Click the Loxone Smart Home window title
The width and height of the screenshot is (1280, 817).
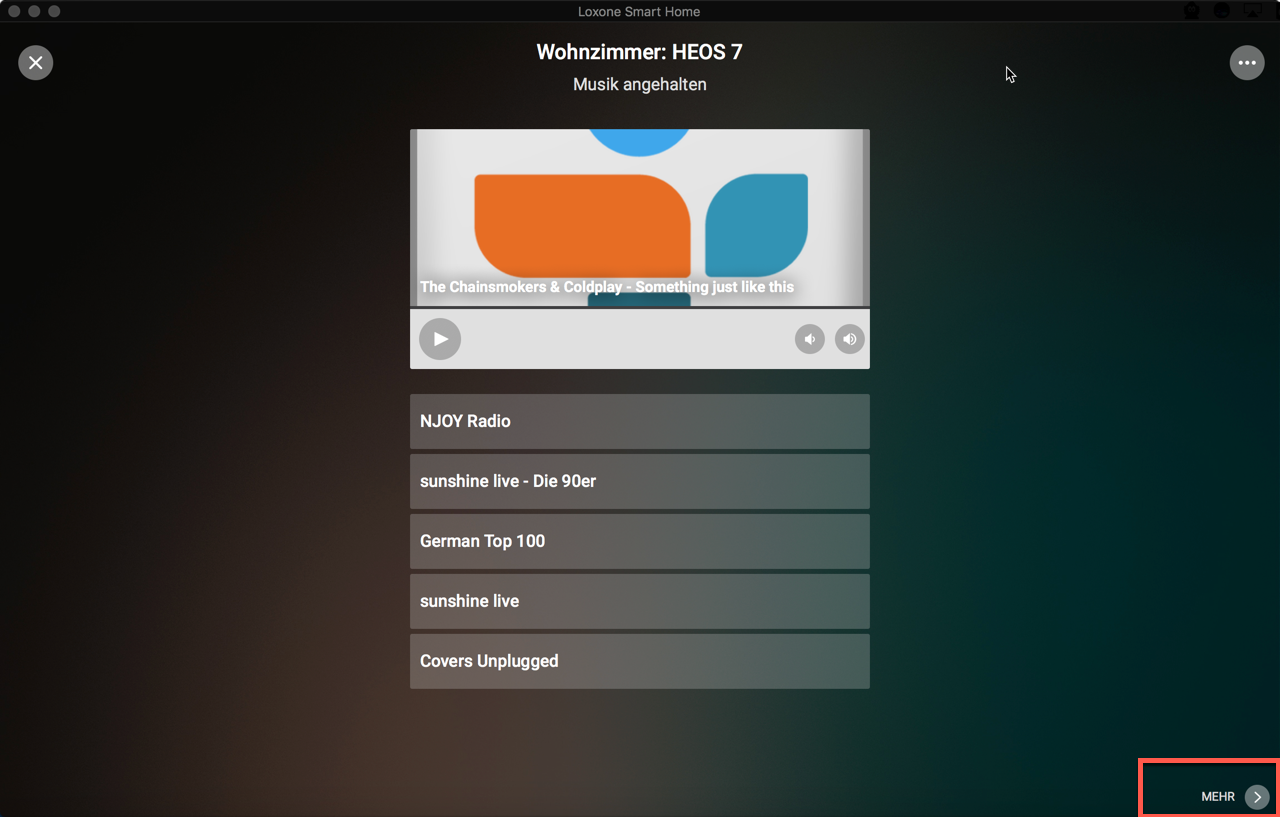639,12
